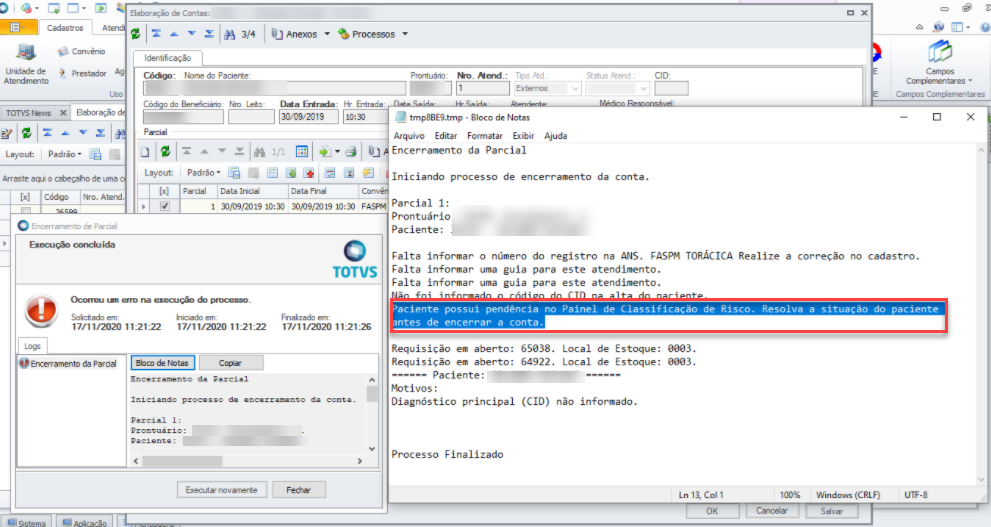Go to last record in Elaboração de Contas

(x=209, y=34)
